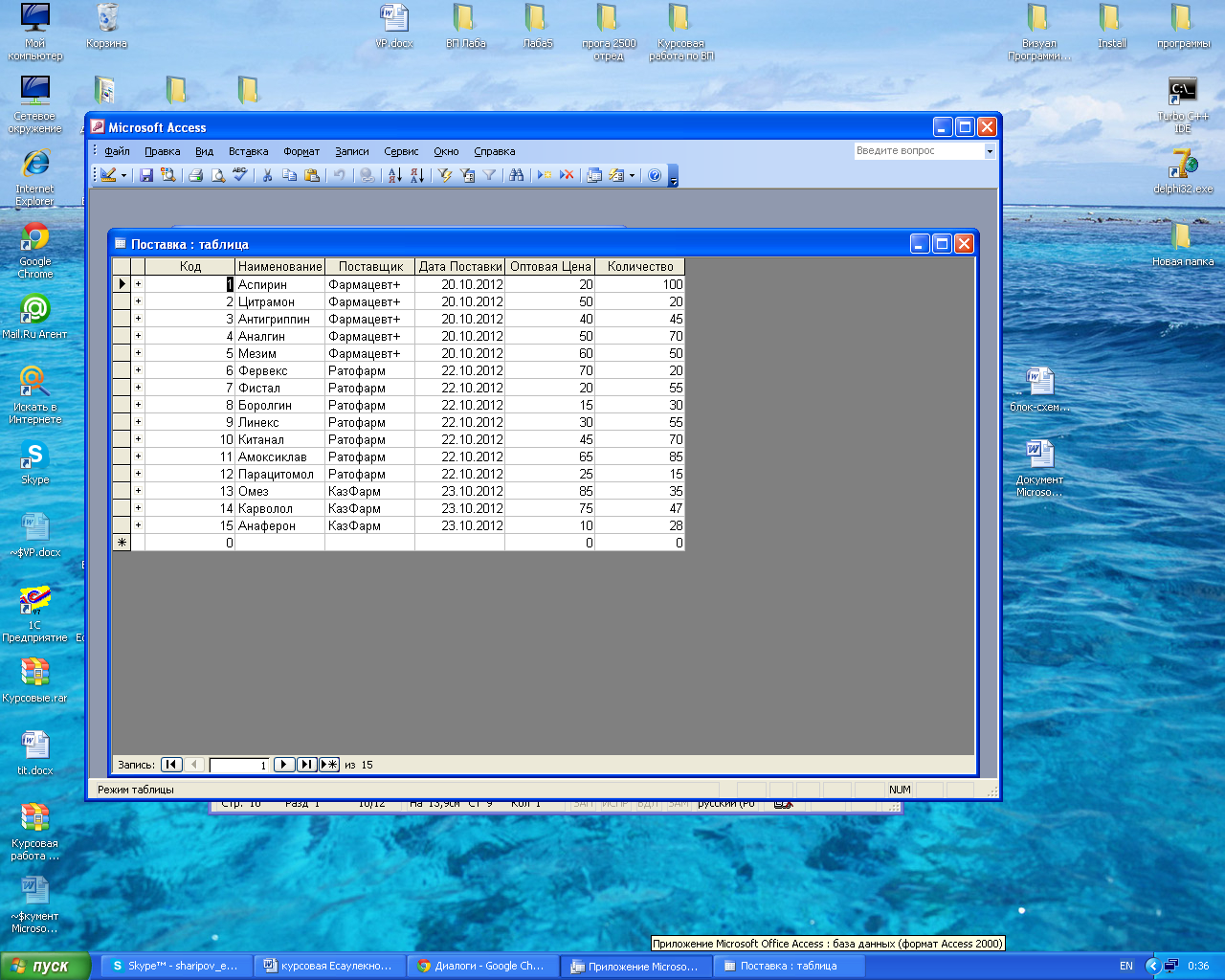This screenshot has height=980, width=1225.
Task: Print the table using the printer icon
Action: 195,175
